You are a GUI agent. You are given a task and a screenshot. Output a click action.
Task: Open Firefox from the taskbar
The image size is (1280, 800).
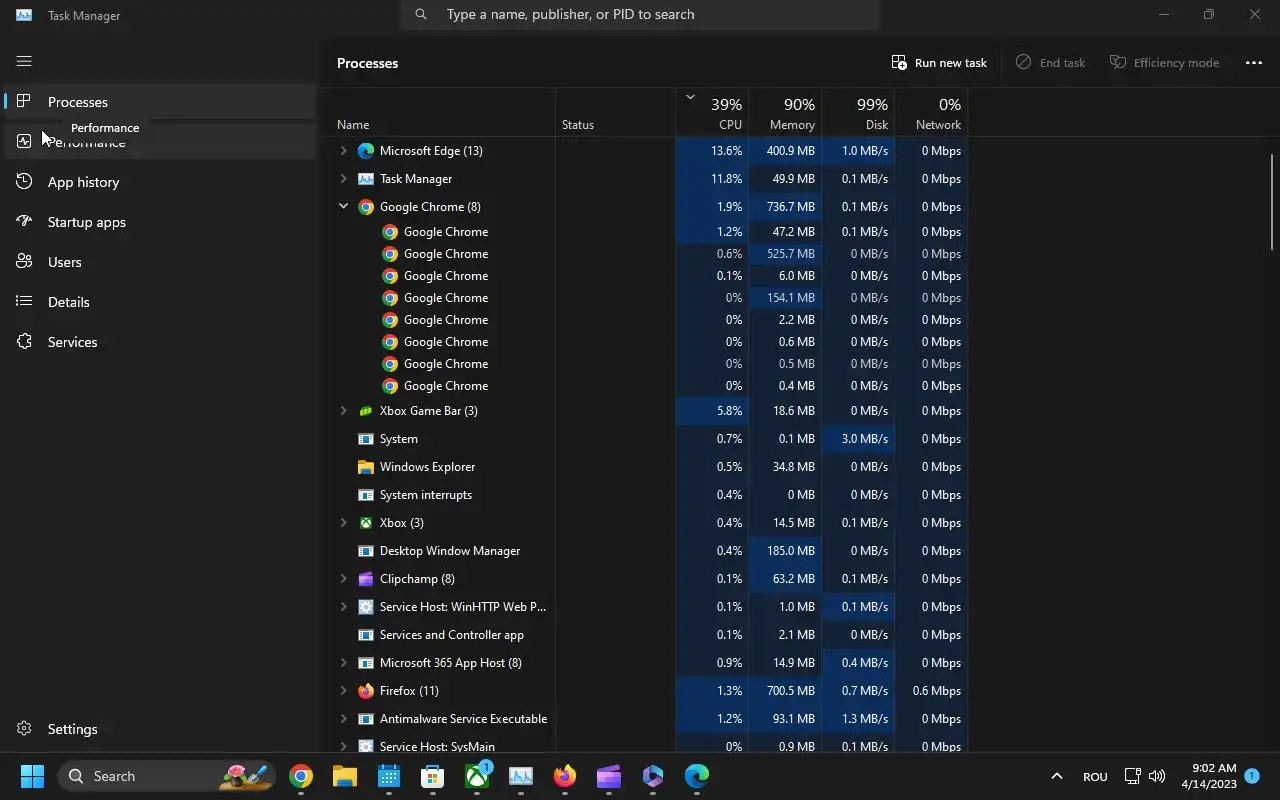coord(565,776)
